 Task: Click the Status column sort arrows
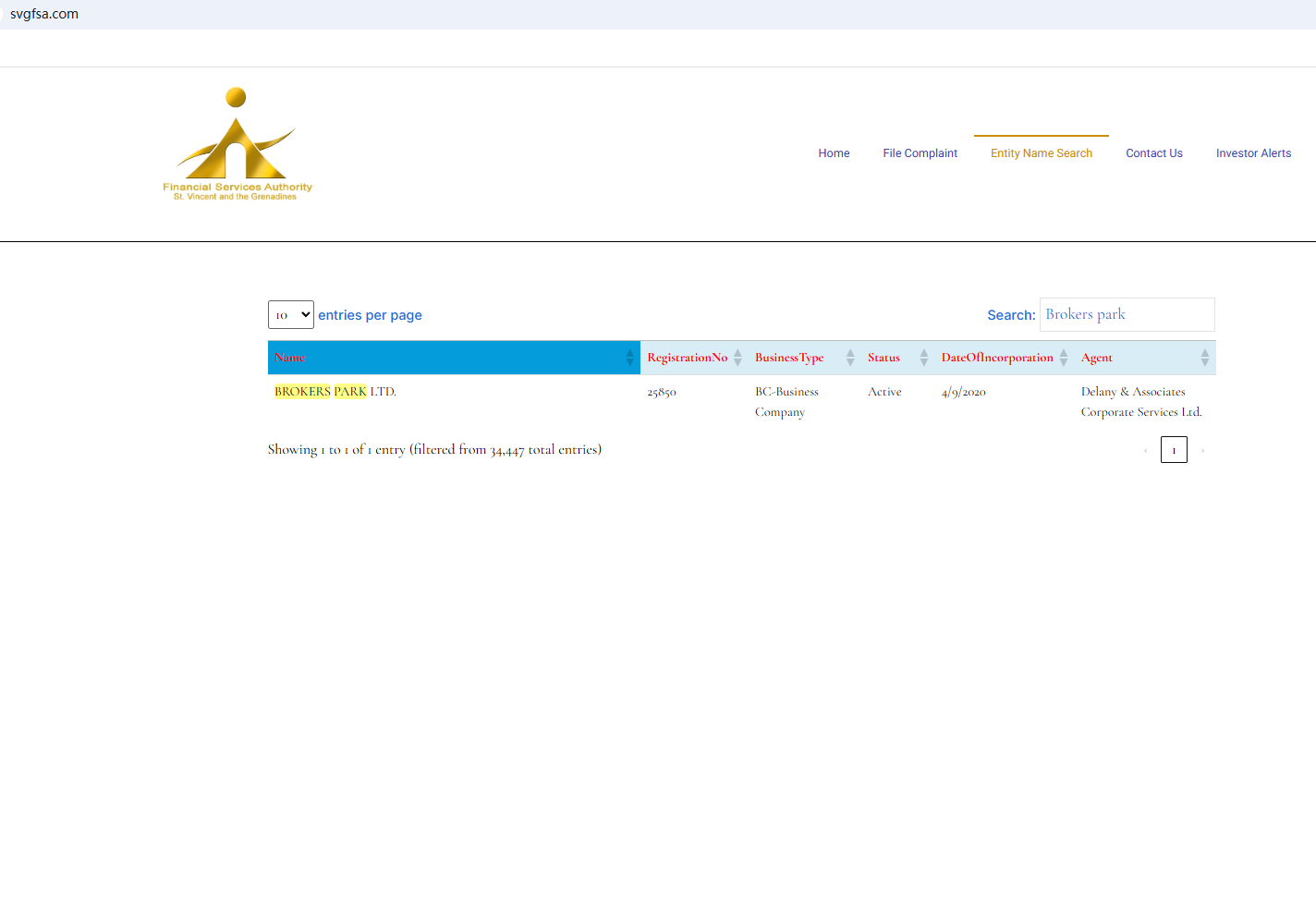click(x=923, y=358)
